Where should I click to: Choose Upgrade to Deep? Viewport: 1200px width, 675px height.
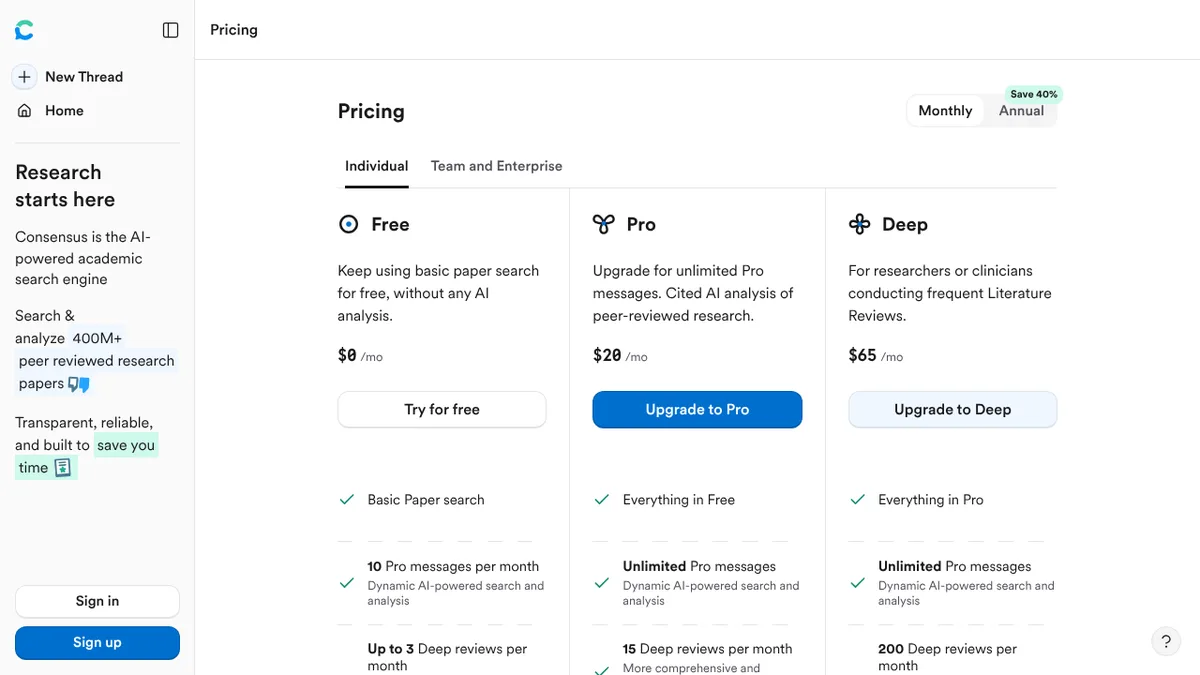tap(953, 410)
